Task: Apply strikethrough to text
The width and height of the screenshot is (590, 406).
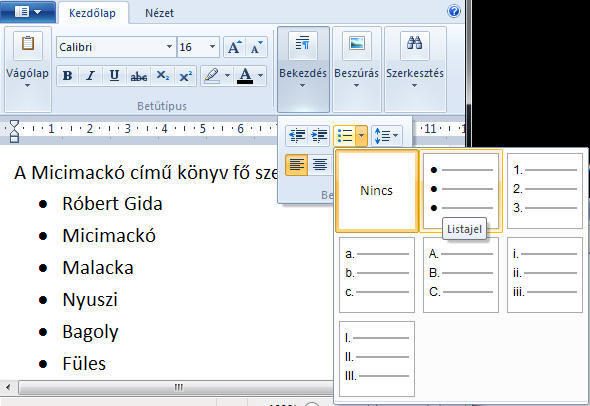Action: (138, 76)
